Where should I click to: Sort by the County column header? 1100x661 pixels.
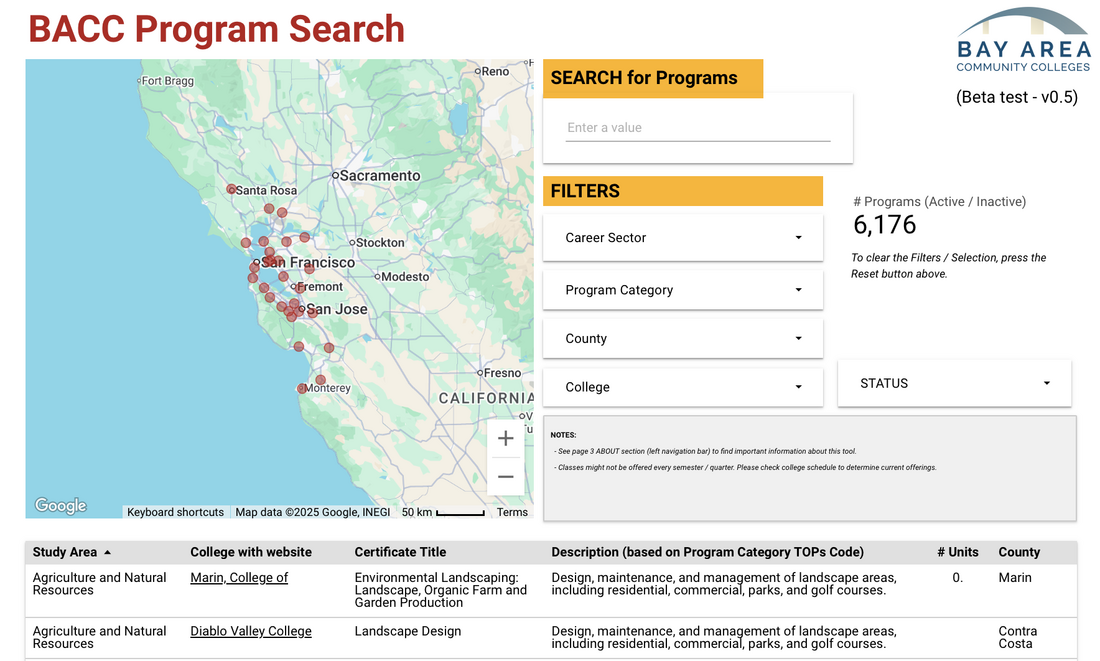click(x=1019, y=552)
